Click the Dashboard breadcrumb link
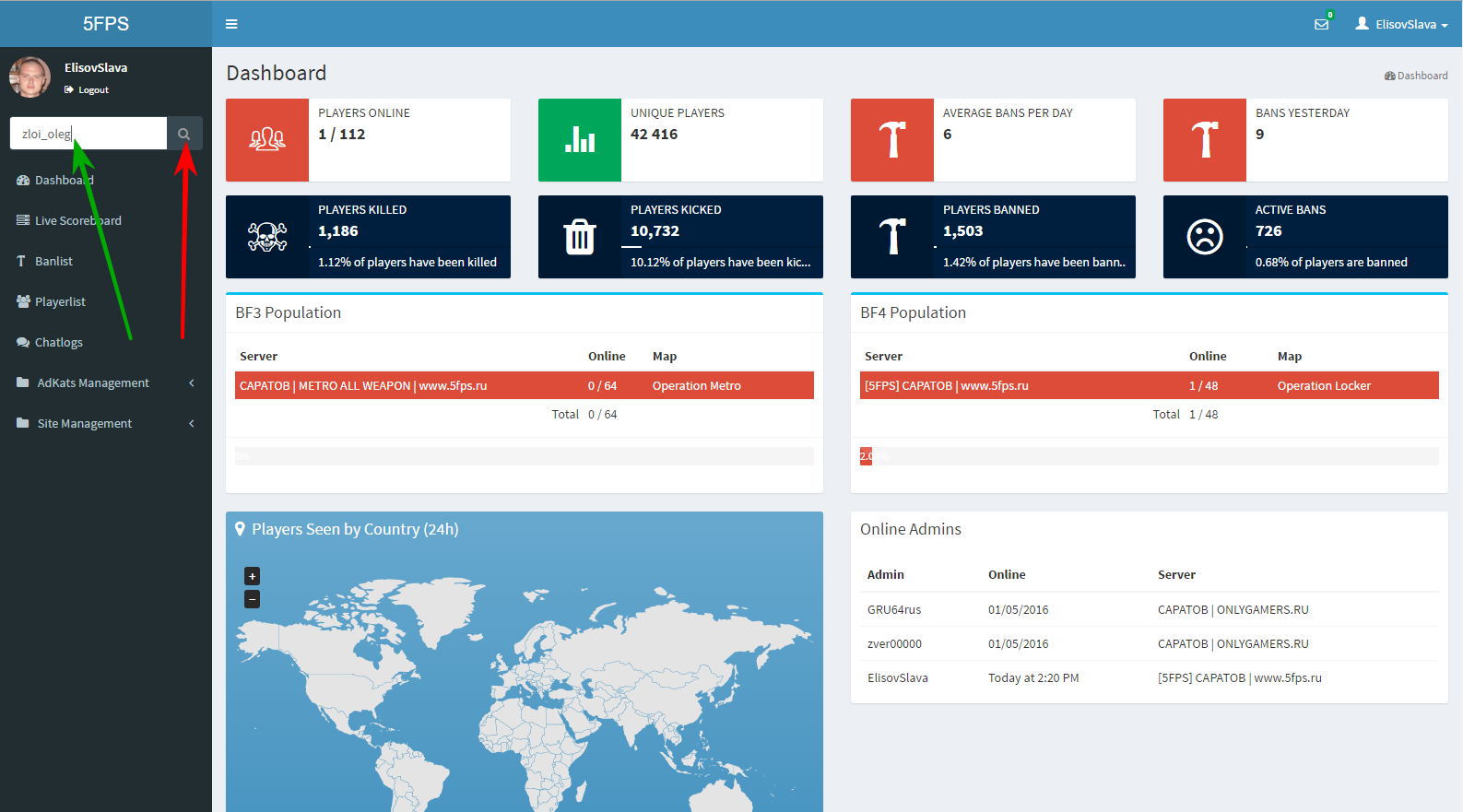 click(x=1416, y=76)
